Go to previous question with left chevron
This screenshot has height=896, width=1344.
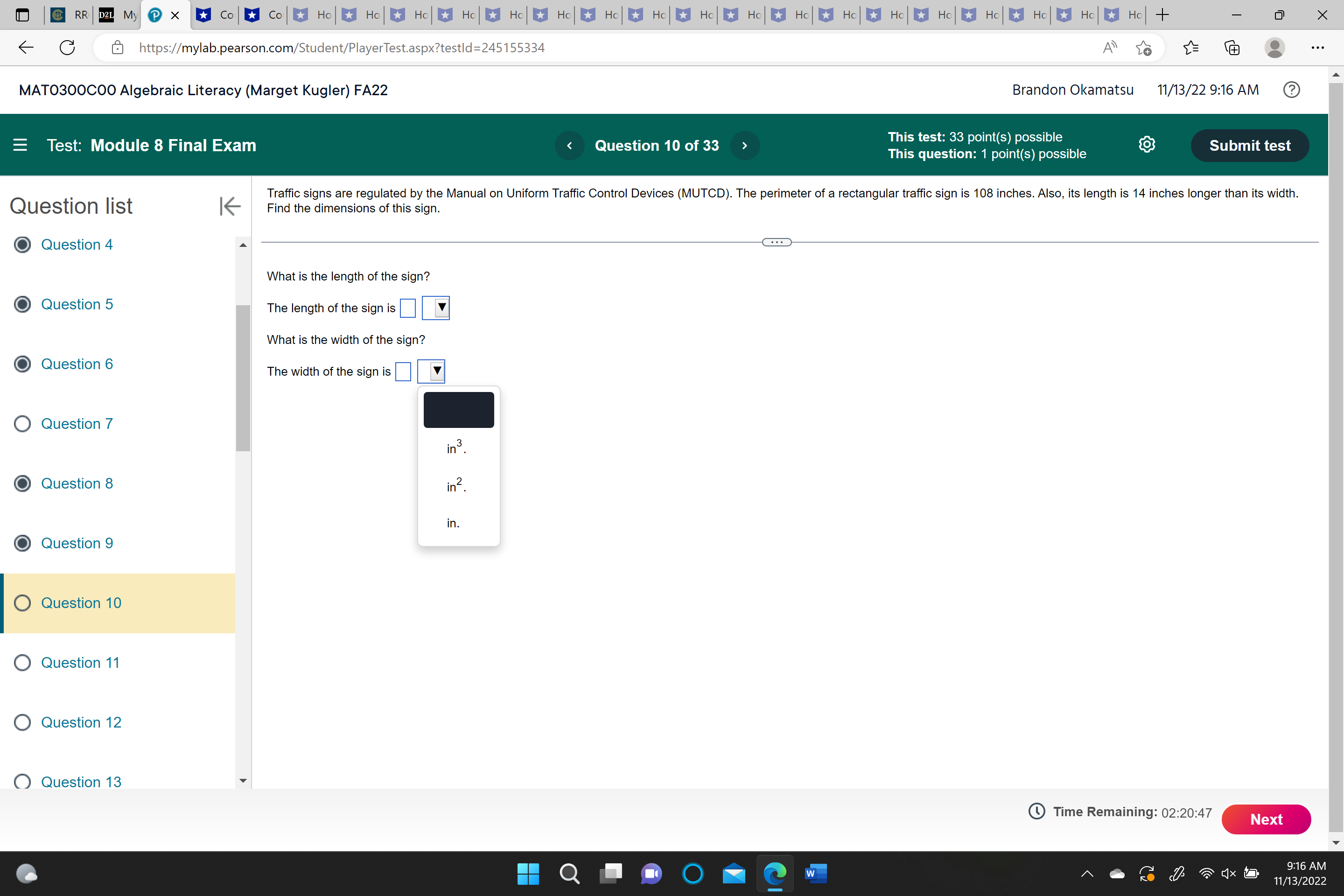pyautogui.click(x=569, y=146)
